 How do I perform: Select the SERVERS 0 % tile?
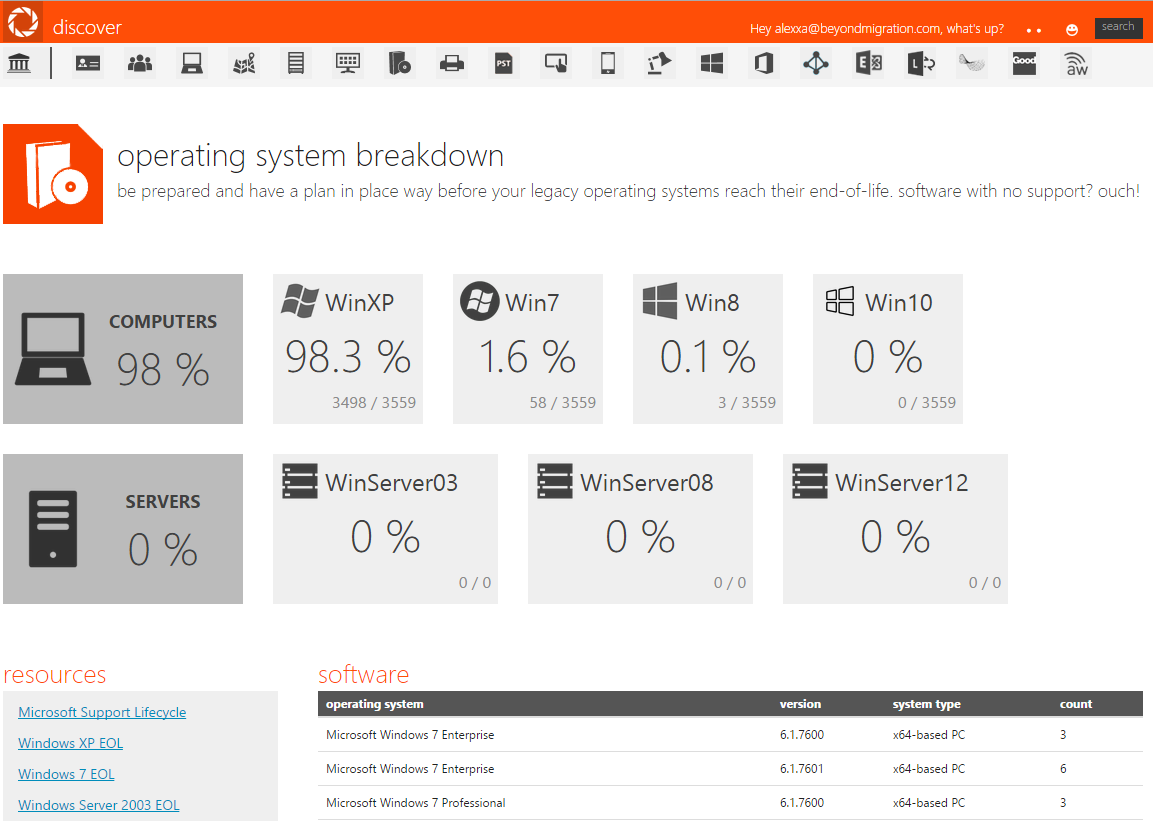123,529
